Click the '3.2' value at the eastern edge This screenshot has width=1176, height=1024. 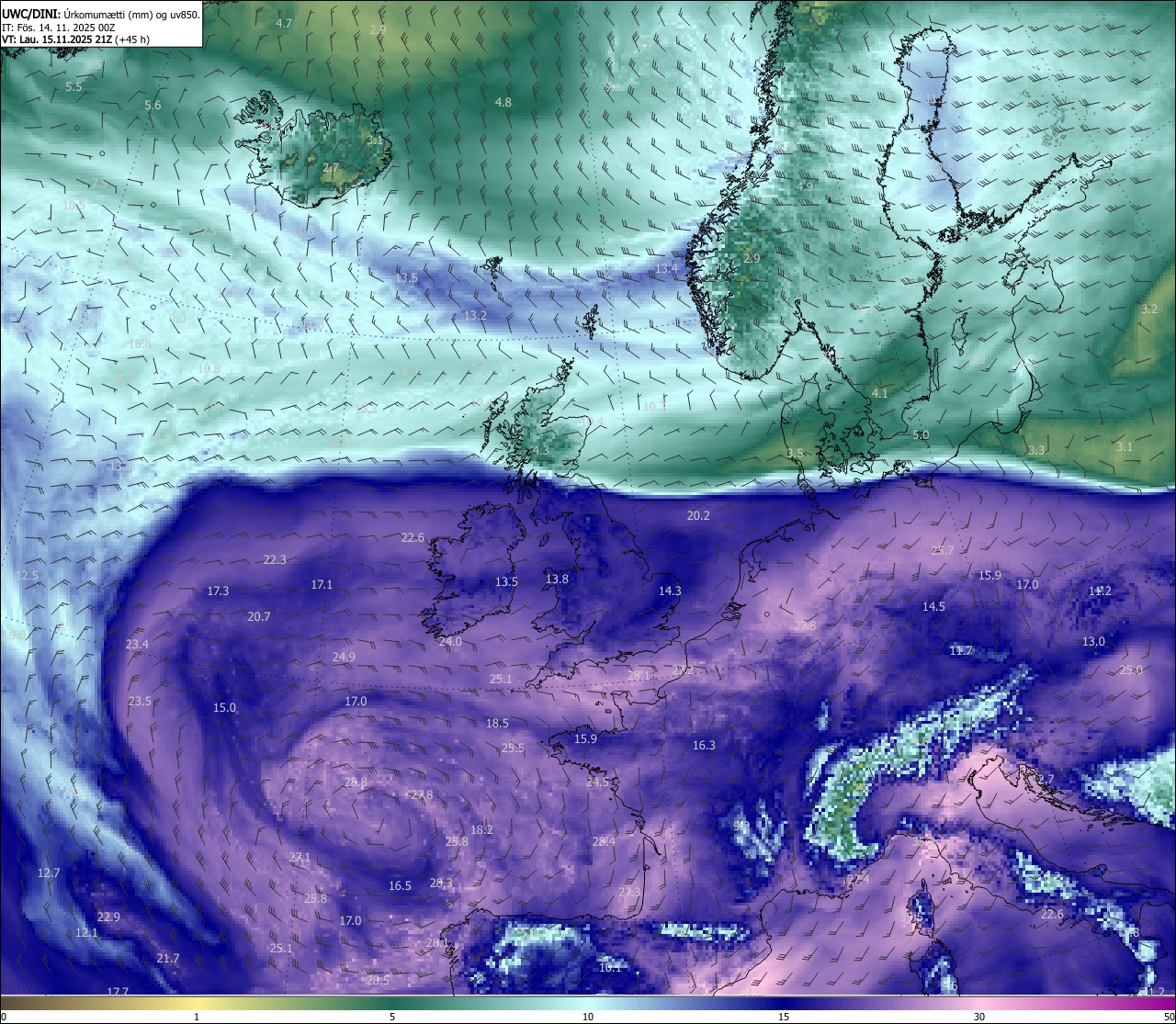pyautogui.click(x=1149, y=309)
